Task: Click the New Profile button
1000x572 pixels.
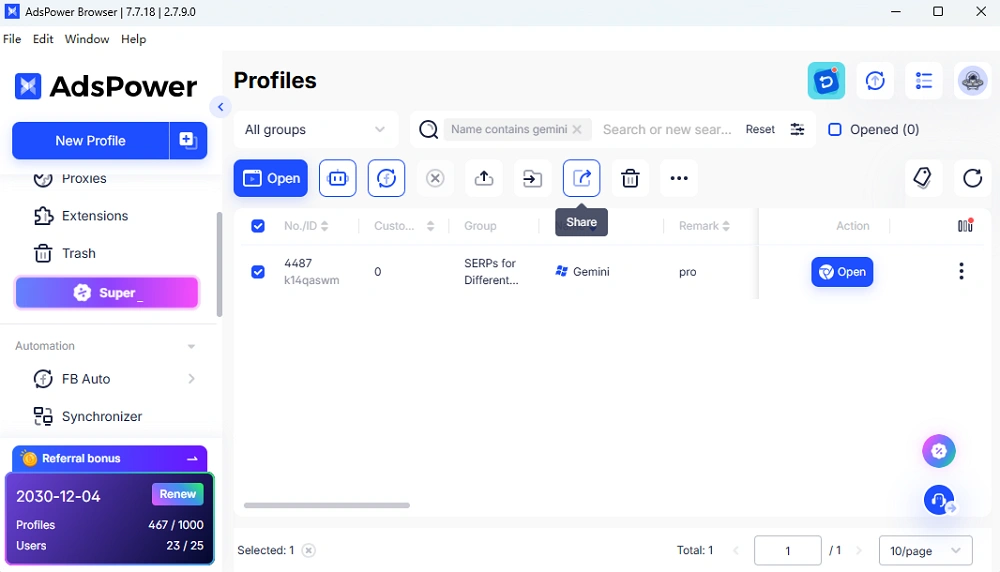Action: click(x=91, y=141)
